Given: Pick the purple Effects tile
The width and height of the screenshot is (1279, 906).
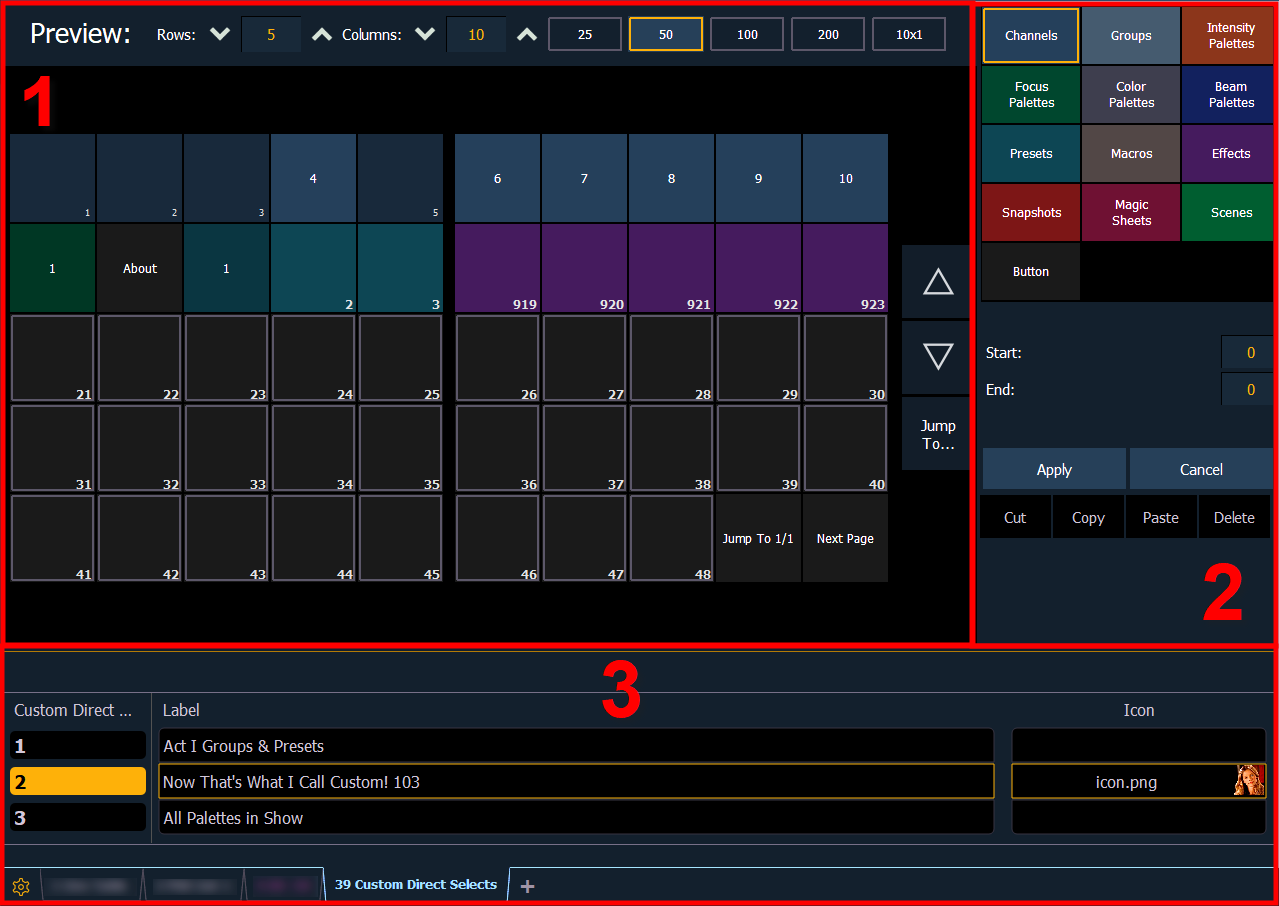Looking at the screenshot, I should pyautogui.click(x=1230, y=154).
